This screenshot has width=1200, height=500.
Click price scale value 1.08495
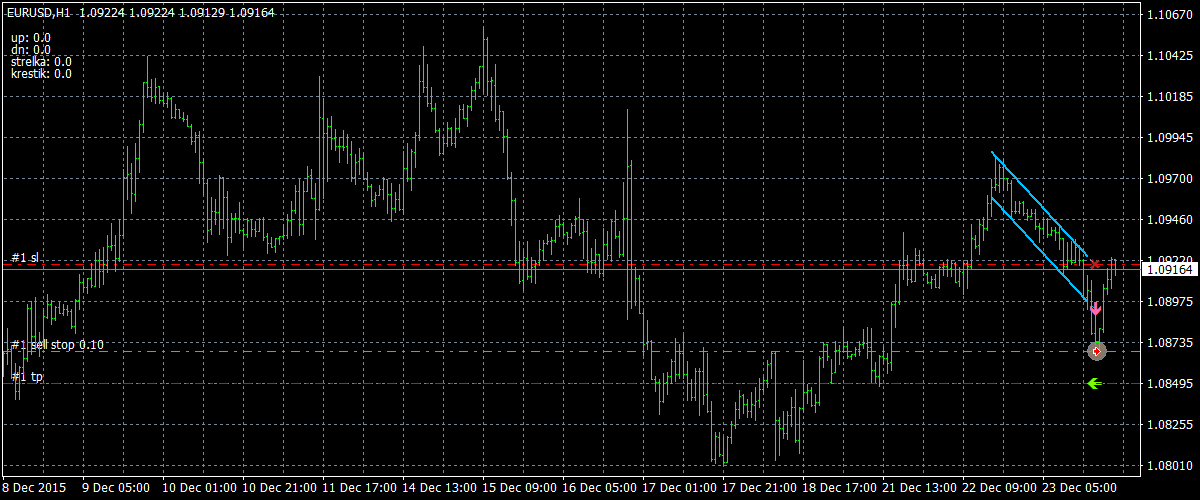tap(1170, 383)
